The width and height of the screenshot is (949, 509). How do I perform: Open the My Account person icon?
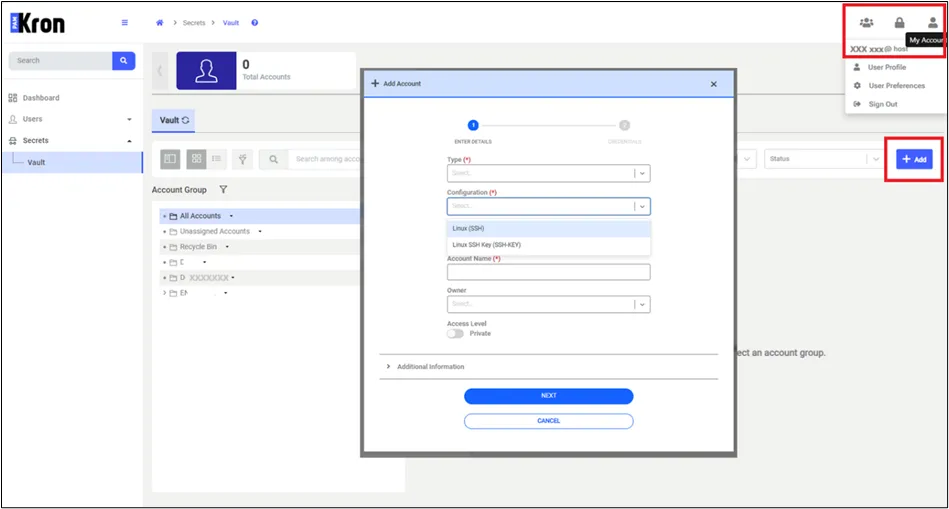coord(933,23)
